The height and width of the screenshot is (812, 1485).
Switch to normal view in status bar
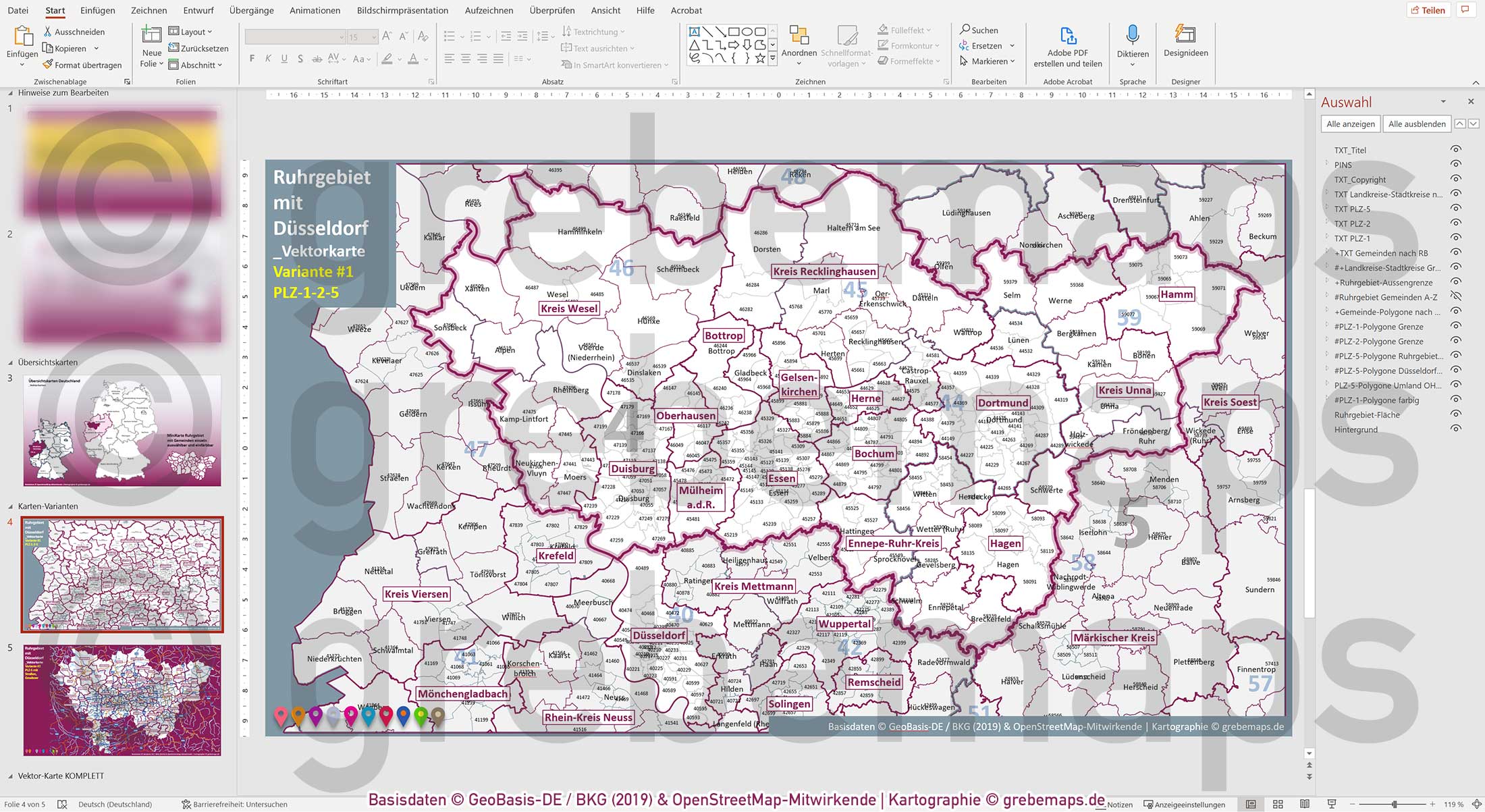point(1251,804)
